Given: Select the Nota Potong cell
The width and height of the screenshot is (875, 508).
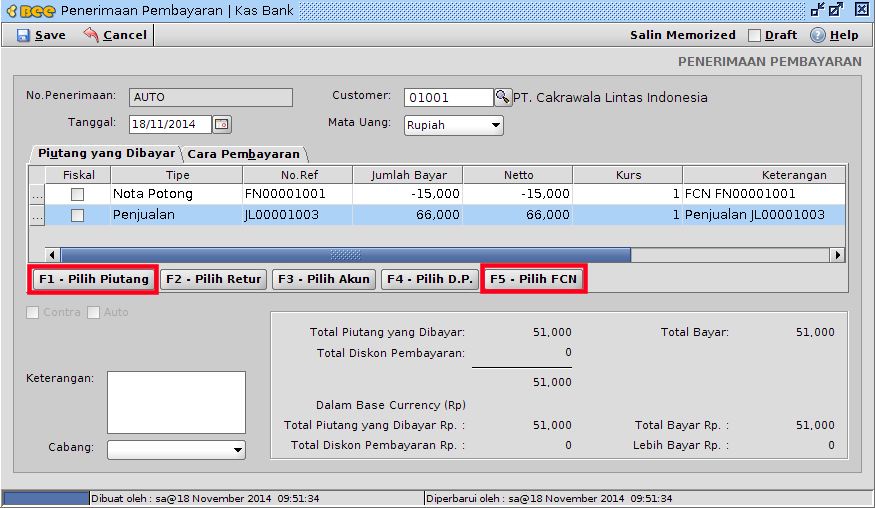Looking at the screenshot, I should click(x=177, y=194).
